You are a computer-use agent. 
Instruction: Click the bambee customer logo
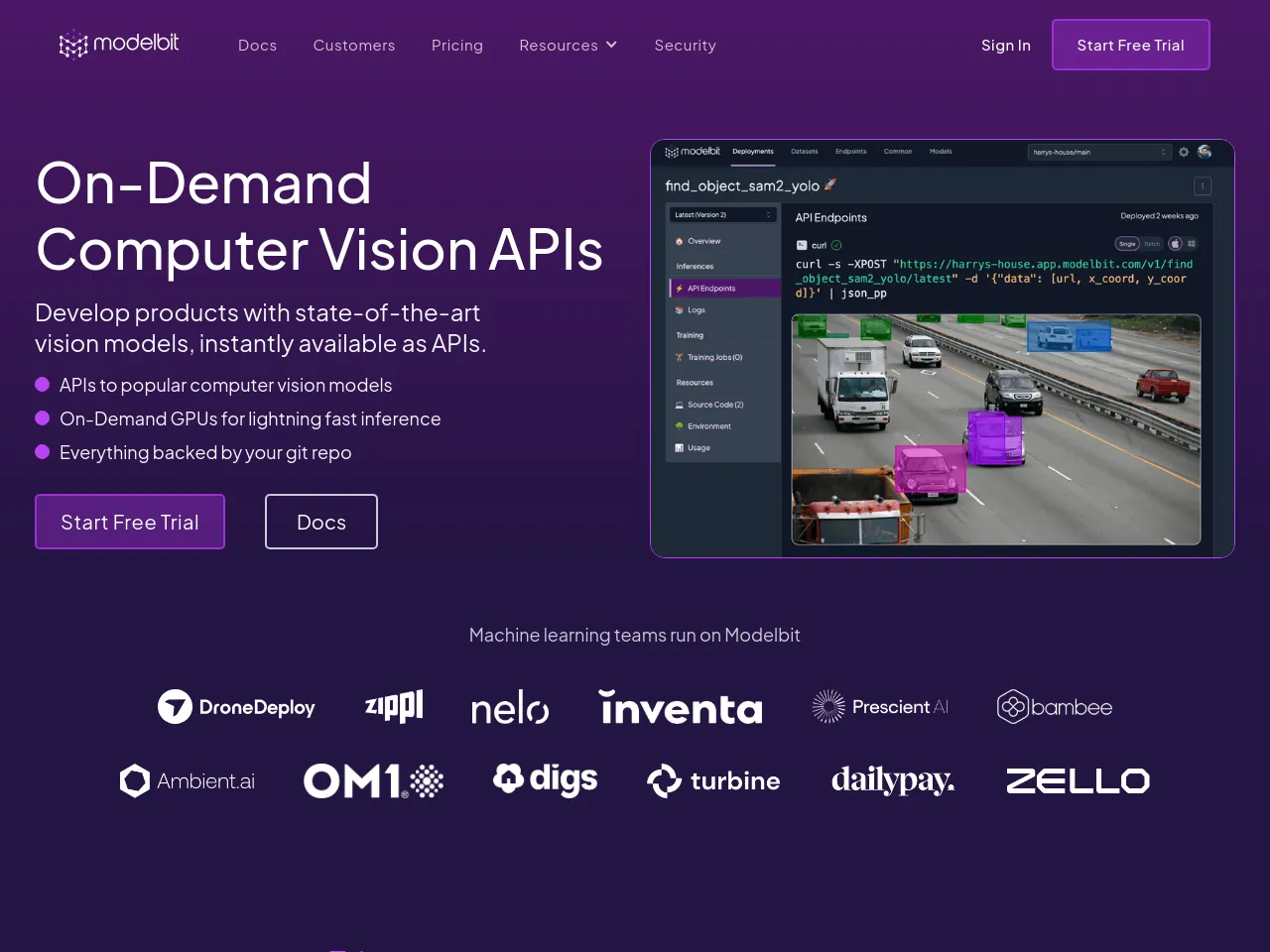[1054, 707]
